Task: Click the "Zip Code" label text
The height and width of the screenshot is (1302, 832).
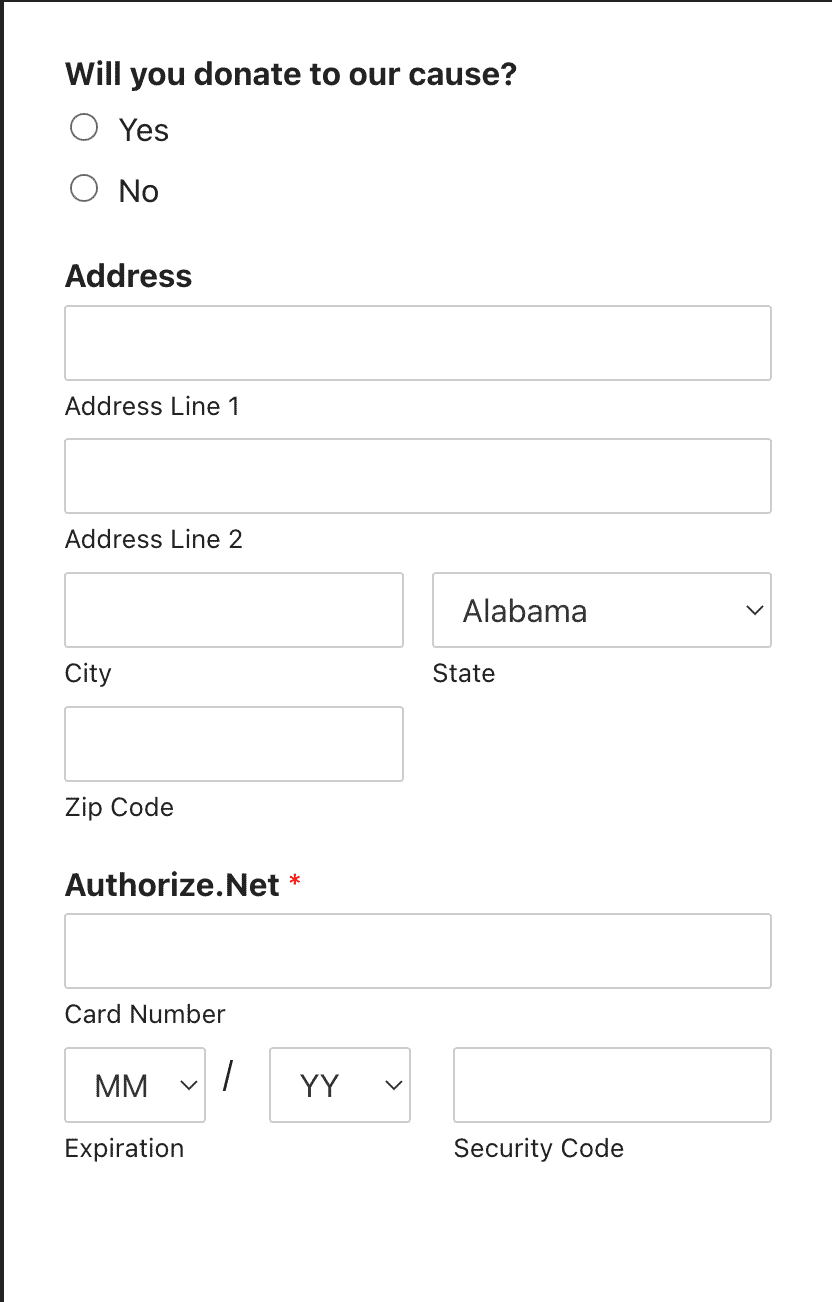Action: click(119, 807)
